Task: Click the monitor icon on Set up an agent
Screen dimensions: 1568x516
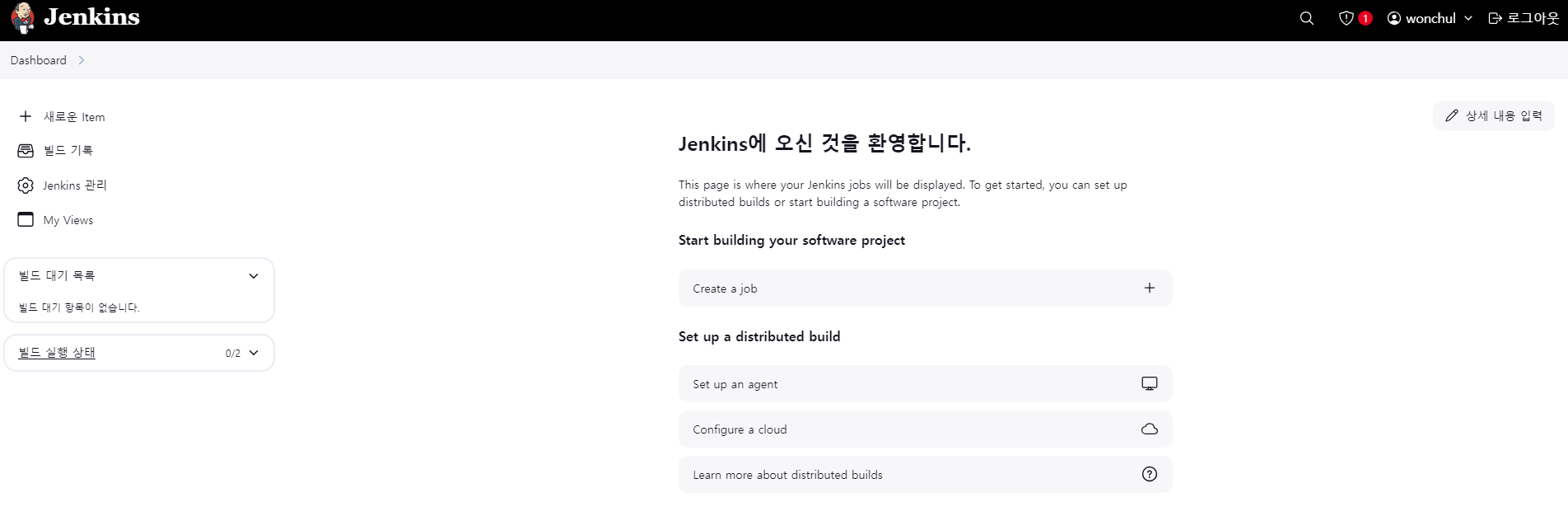Action: tap(1150, 383)
